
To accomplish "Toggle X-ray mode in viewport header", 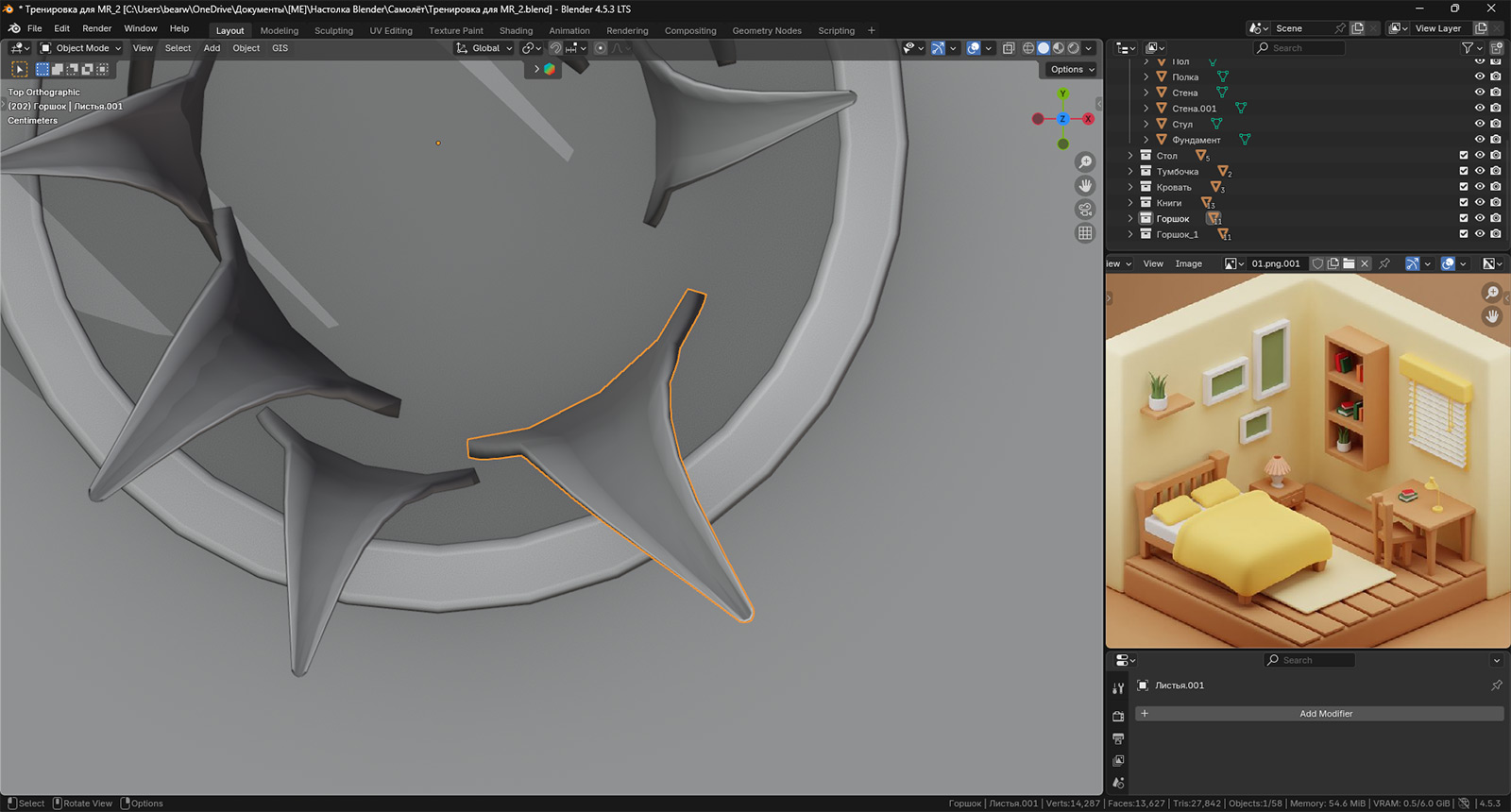I will pyautogui.click(x=1009, y=48).
